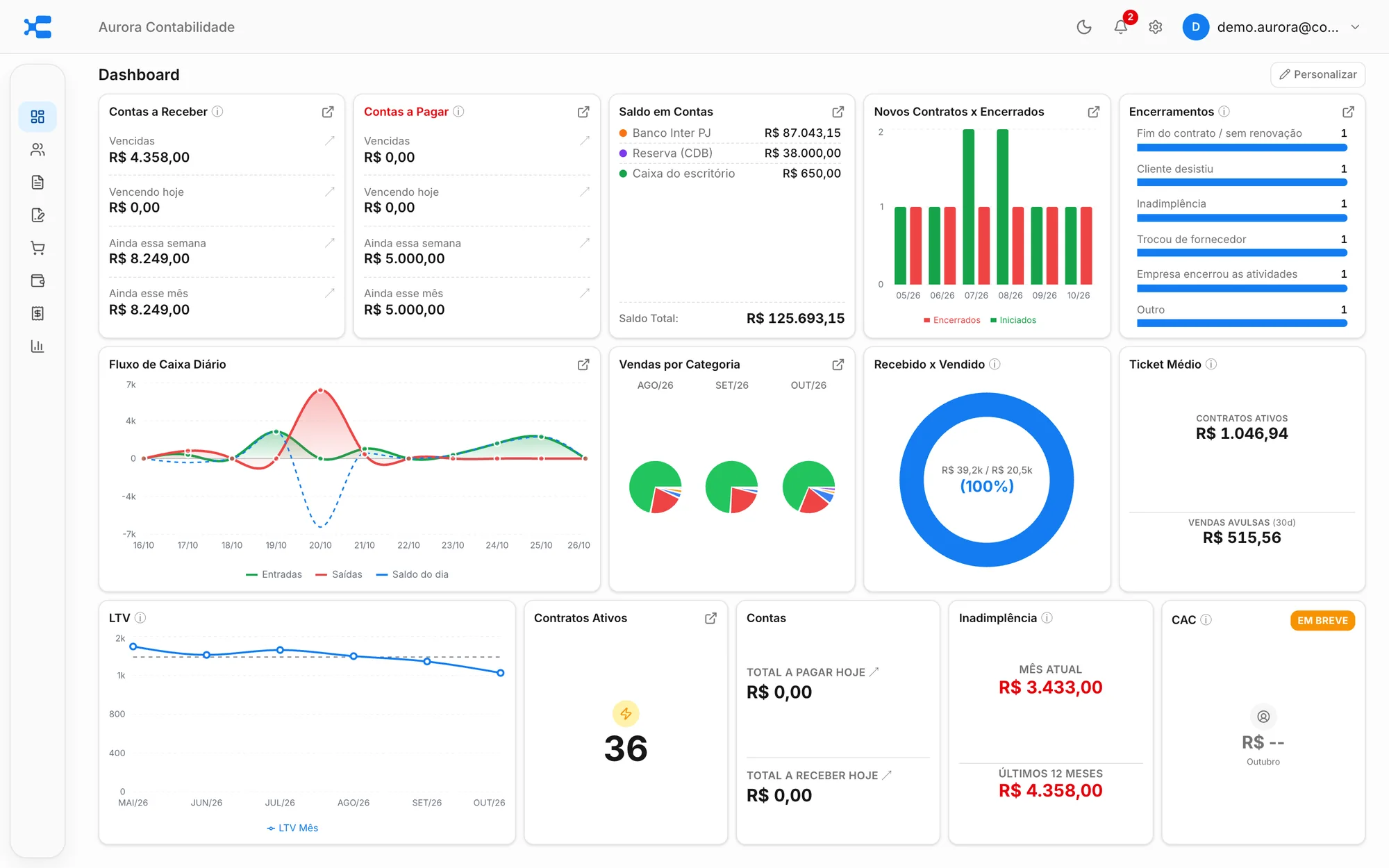Open the invoice receipt sidebar icon

click(x=38, y=313)
